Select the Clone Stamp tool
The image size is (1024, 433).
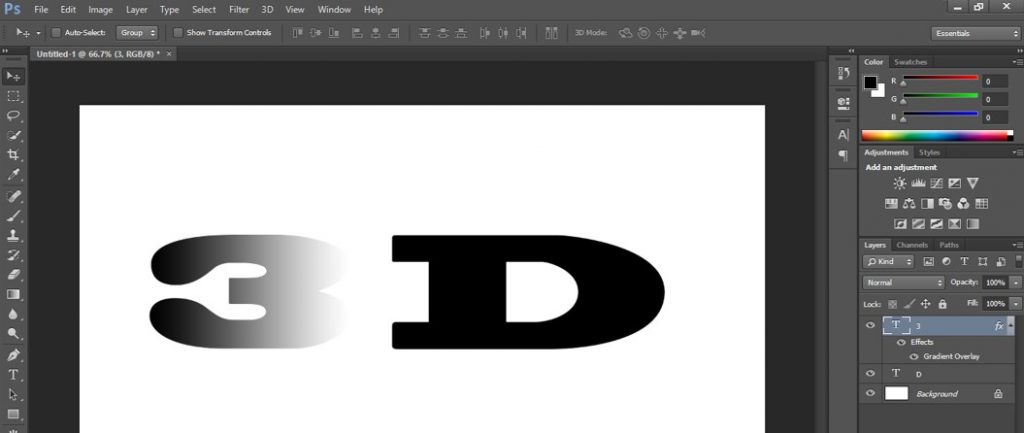click(x=13, y=235)
